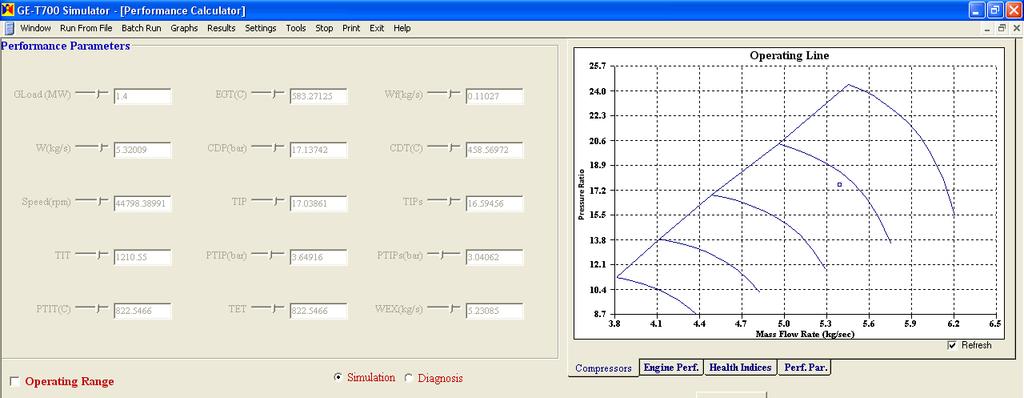Click the GLoad(MW) field showing 1.4
1024x398 pixels.
point(142,97)
